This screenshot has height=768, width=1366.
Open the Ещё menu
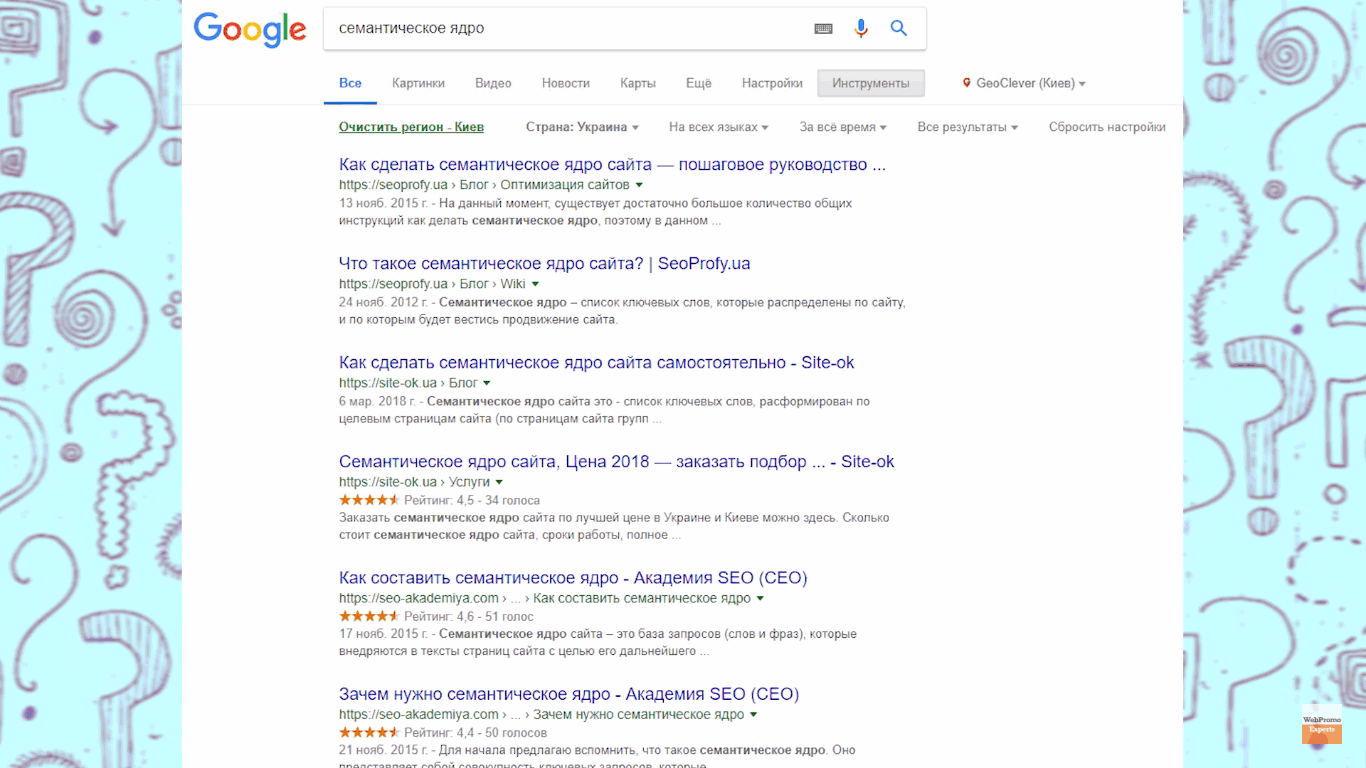pyautogui.click(x=699, y=84)
